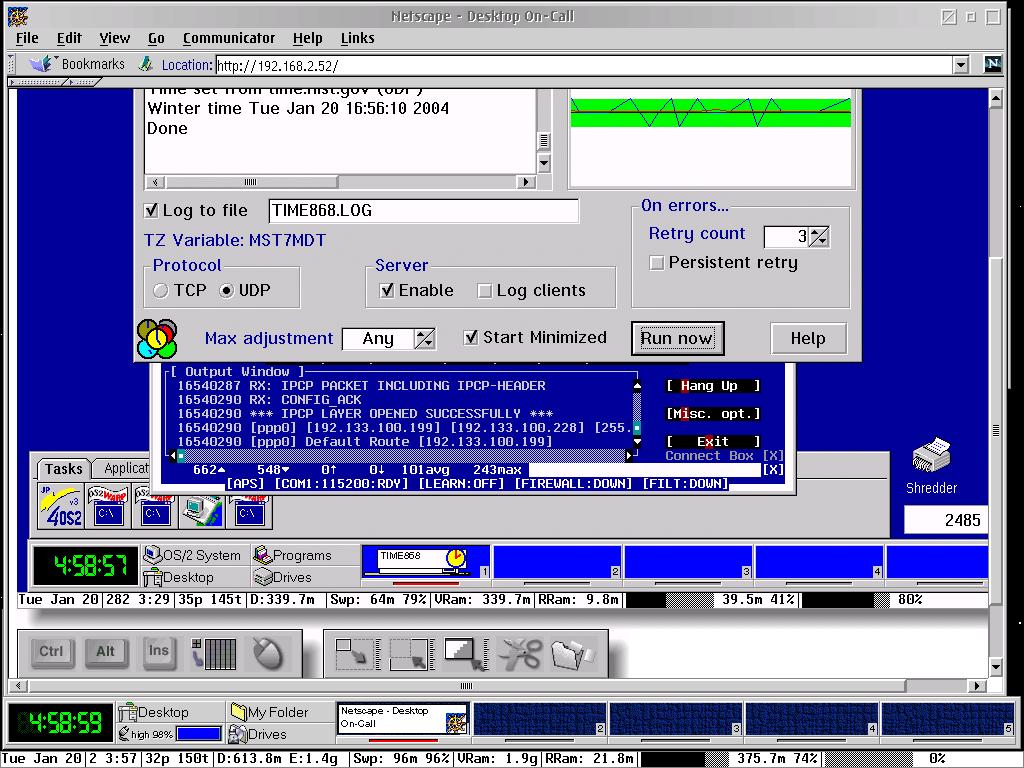This screenshot has height=768, width=1024.
Task: Click the [Exit] button in the dialer
Action: pos(713,442)
